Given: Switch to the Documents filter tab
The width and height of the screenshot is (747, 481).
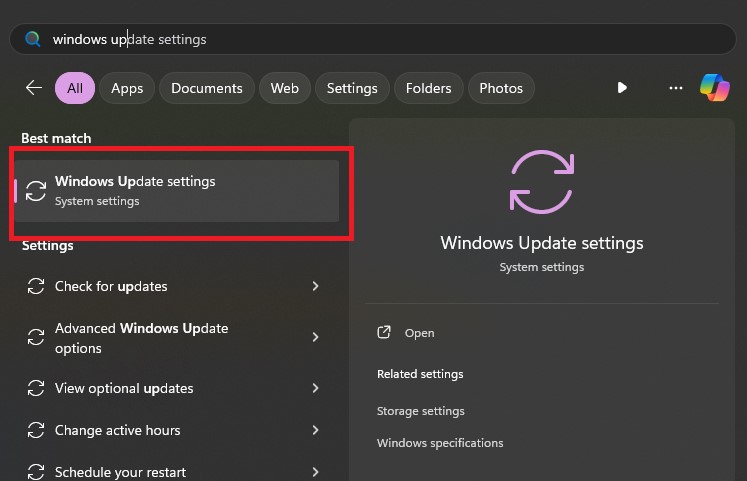Looking at the screenshot, I should pos(207,88).
